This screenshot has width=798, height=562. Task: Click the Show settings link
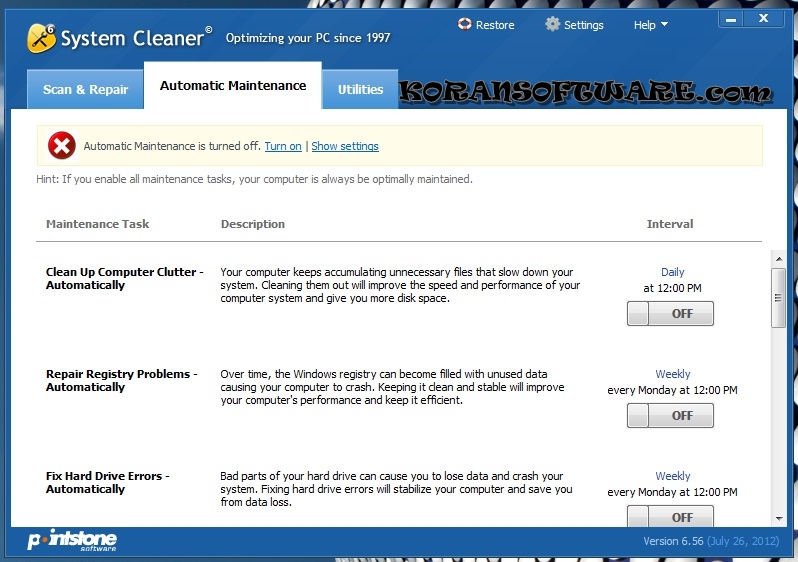345,146
